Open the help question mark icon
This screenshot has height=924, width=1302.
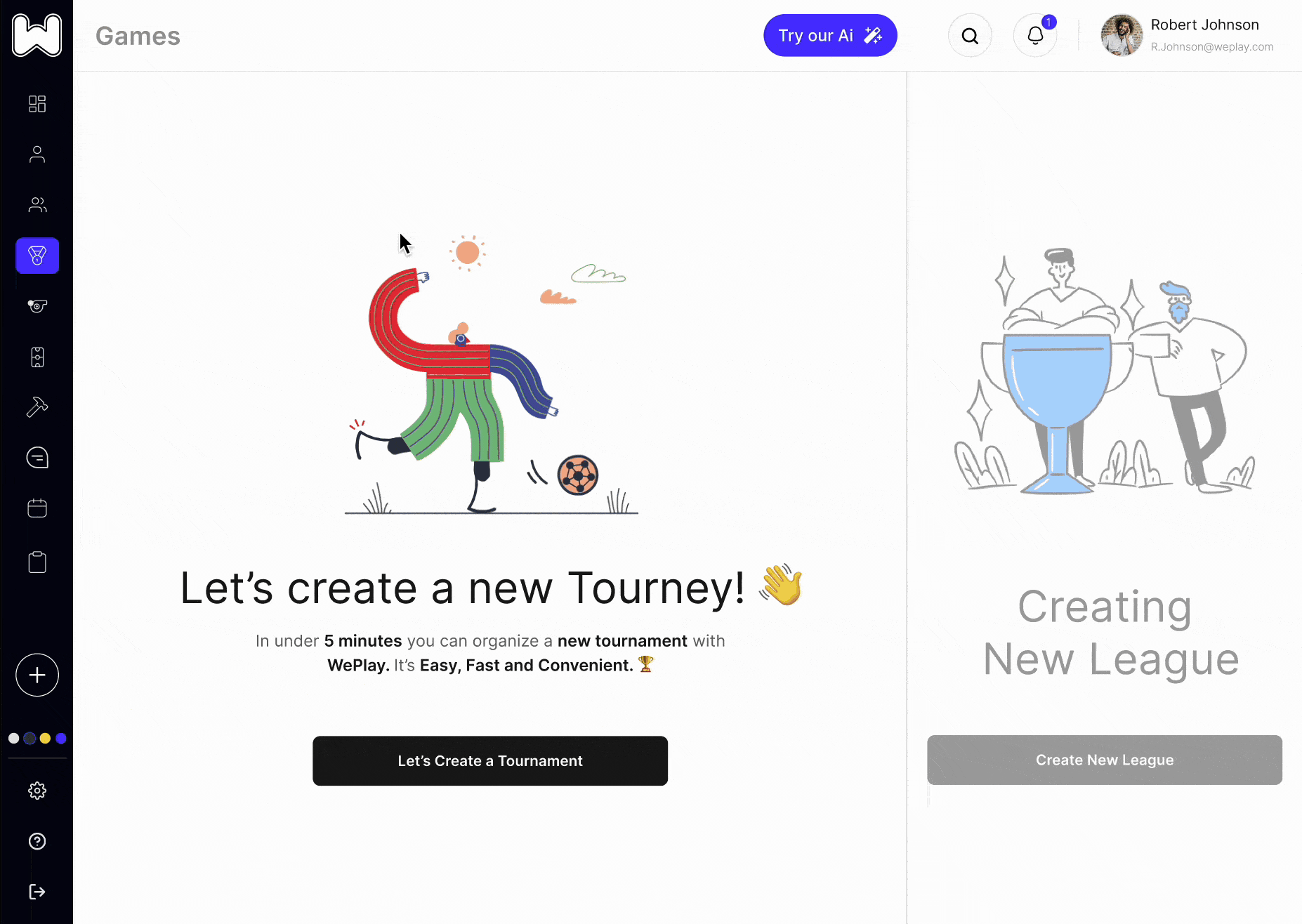coord(37,841)
